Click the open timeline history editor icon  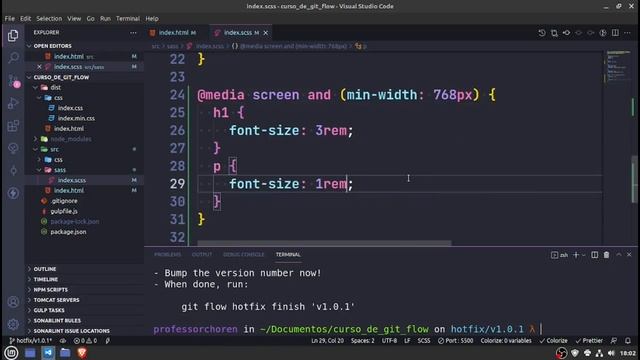[542, 33]
